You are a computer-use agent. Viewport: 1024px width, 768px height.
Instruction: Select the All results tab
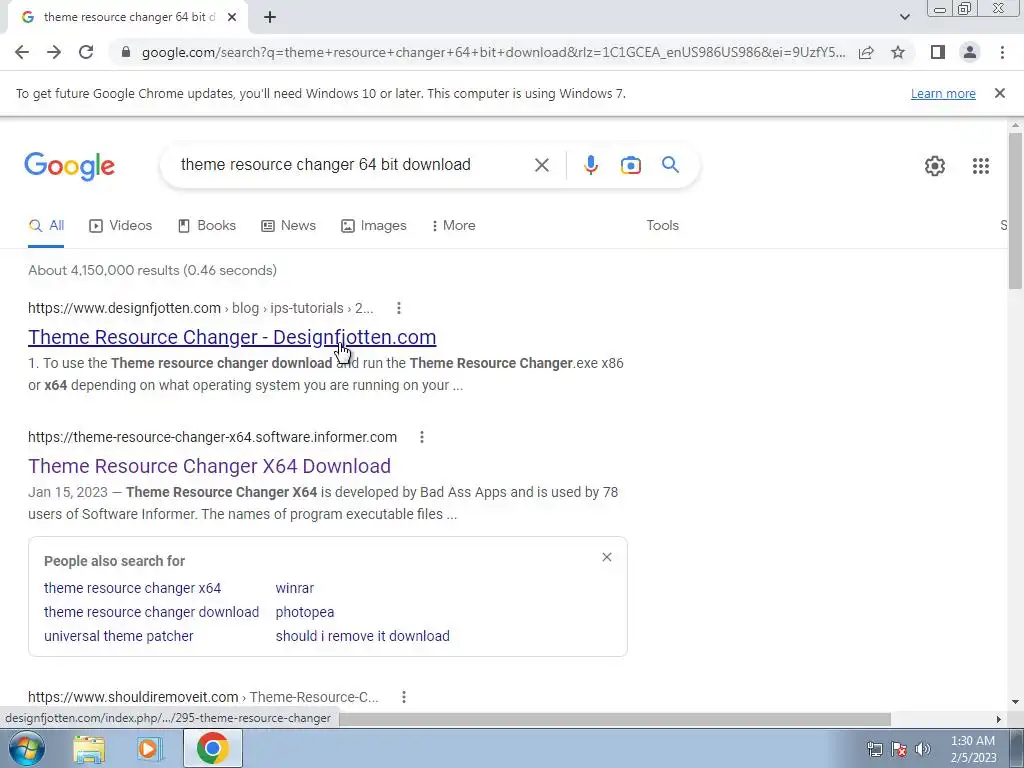point(46,225)
